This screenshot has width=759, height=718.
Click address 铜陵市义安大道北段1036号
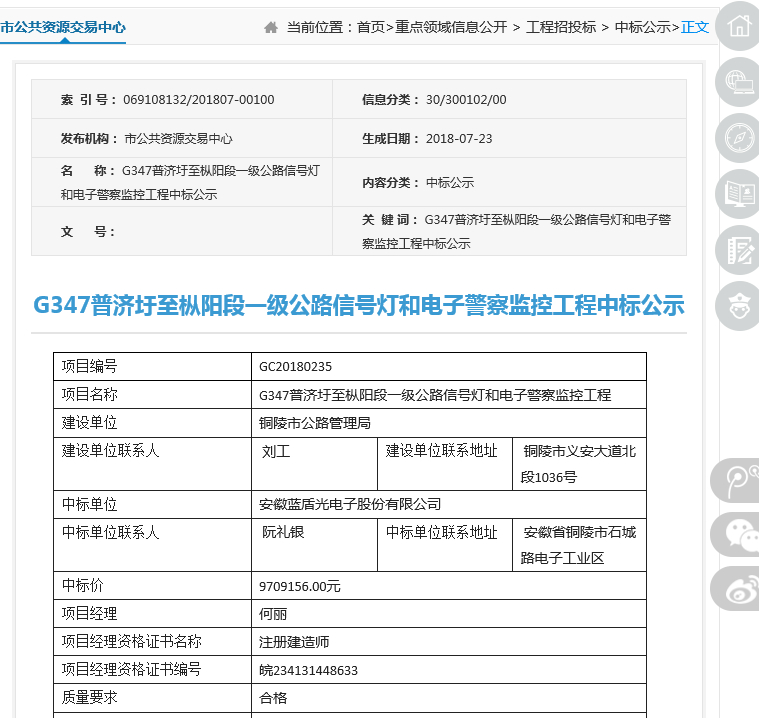[579, 464]
